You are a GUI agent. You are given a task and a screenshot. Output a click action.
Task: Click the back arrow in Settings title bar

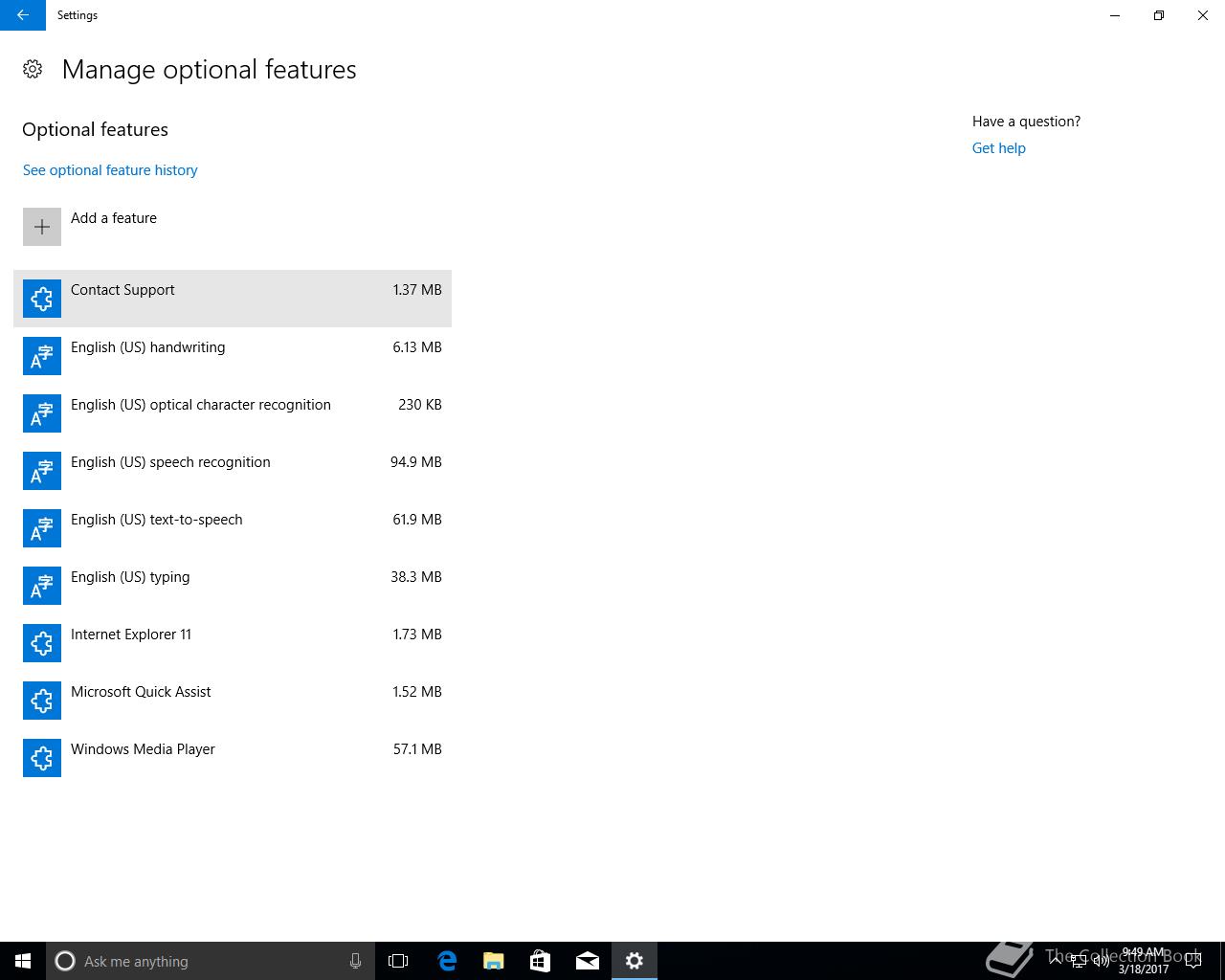point(22,15)
